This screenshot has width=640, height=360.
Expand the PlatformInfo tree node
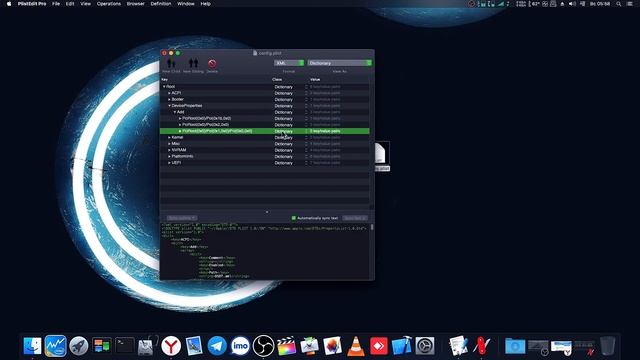coord(169,156)
